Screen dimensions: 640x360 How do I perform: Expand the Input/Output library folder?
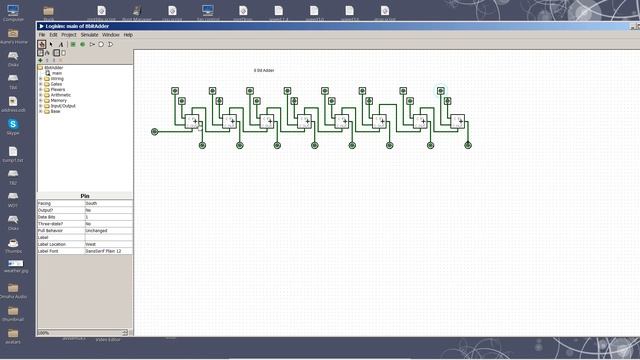(41, 106)
